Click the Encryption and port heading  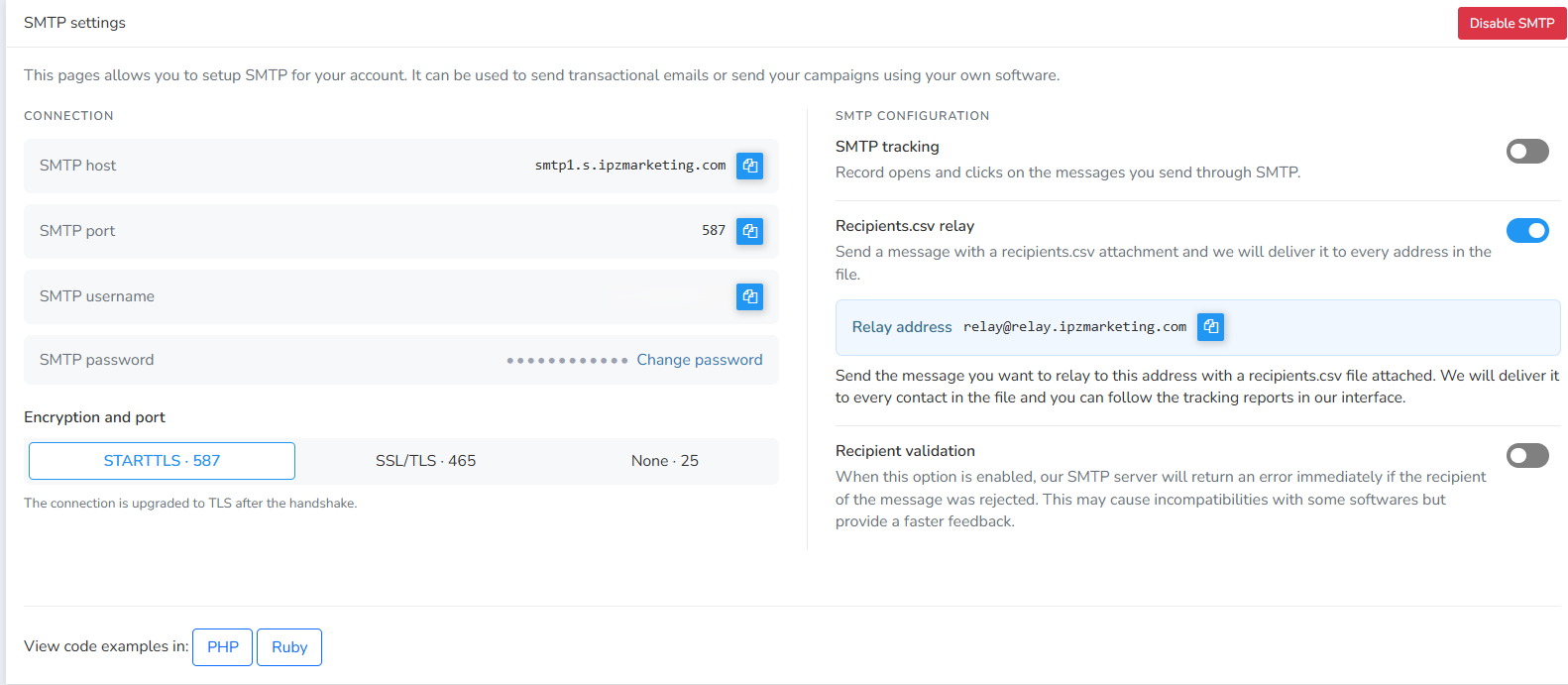point(94,417)
